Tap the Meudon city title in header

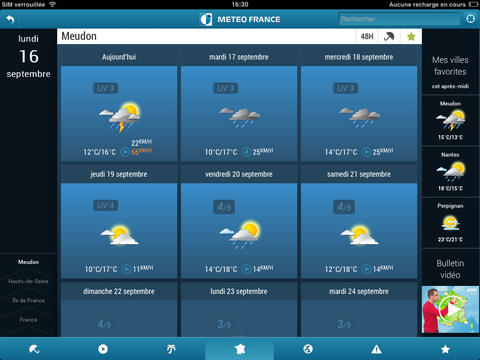coord(79,36)
